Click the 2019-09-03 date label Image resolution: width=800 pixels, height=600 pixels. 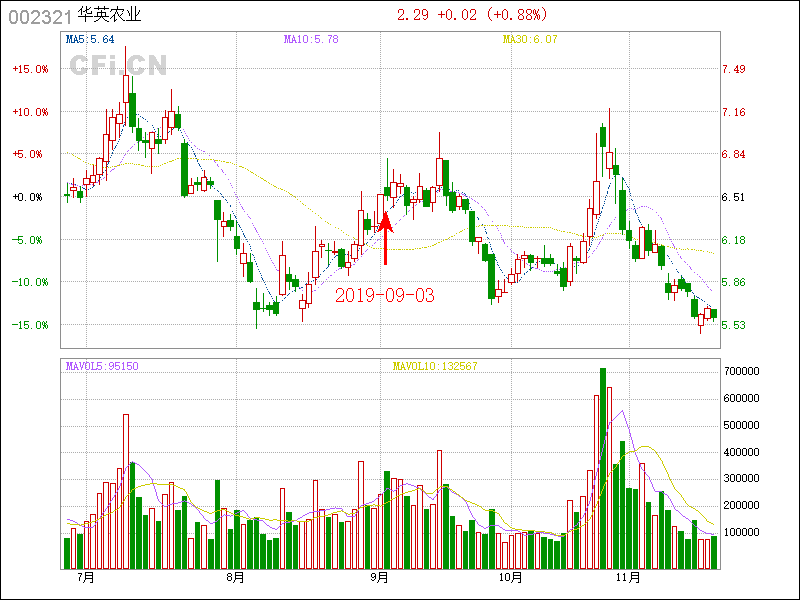(x=385, y=295)
